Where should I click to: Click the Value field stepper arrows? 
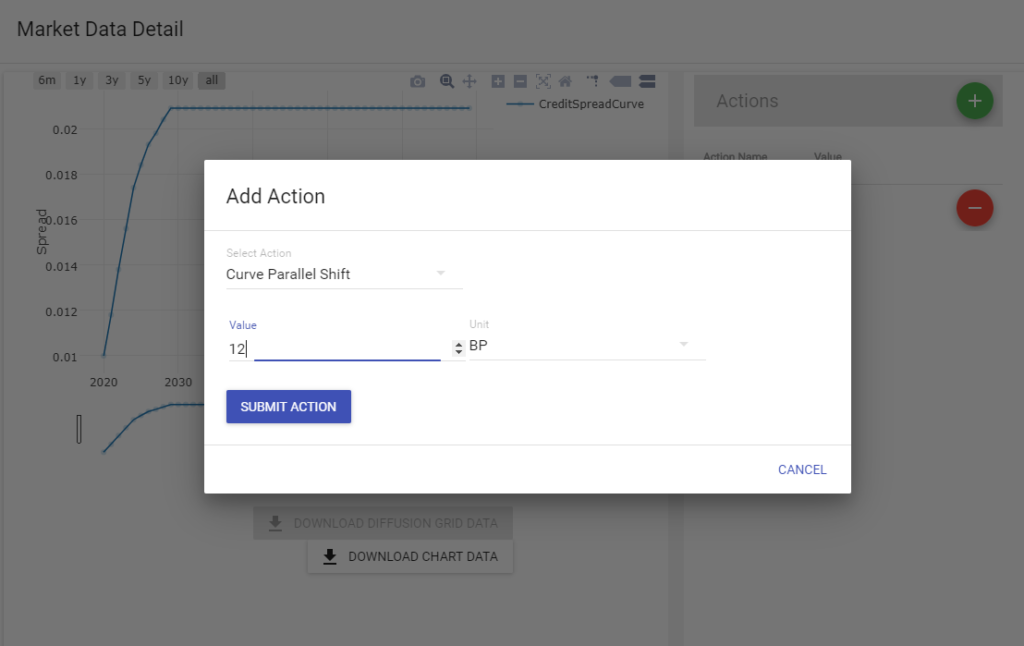pyautogui.click(x=459, y=348)
